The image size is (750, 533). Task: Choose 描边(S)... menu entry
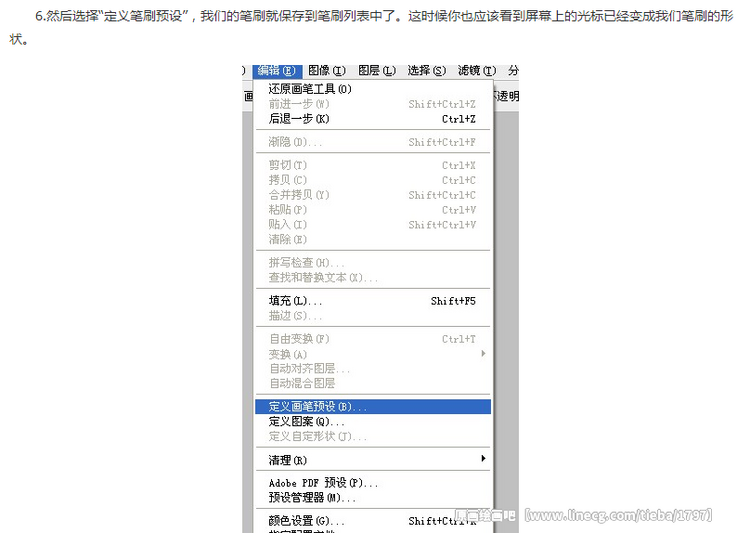click(x=373, y=316)
